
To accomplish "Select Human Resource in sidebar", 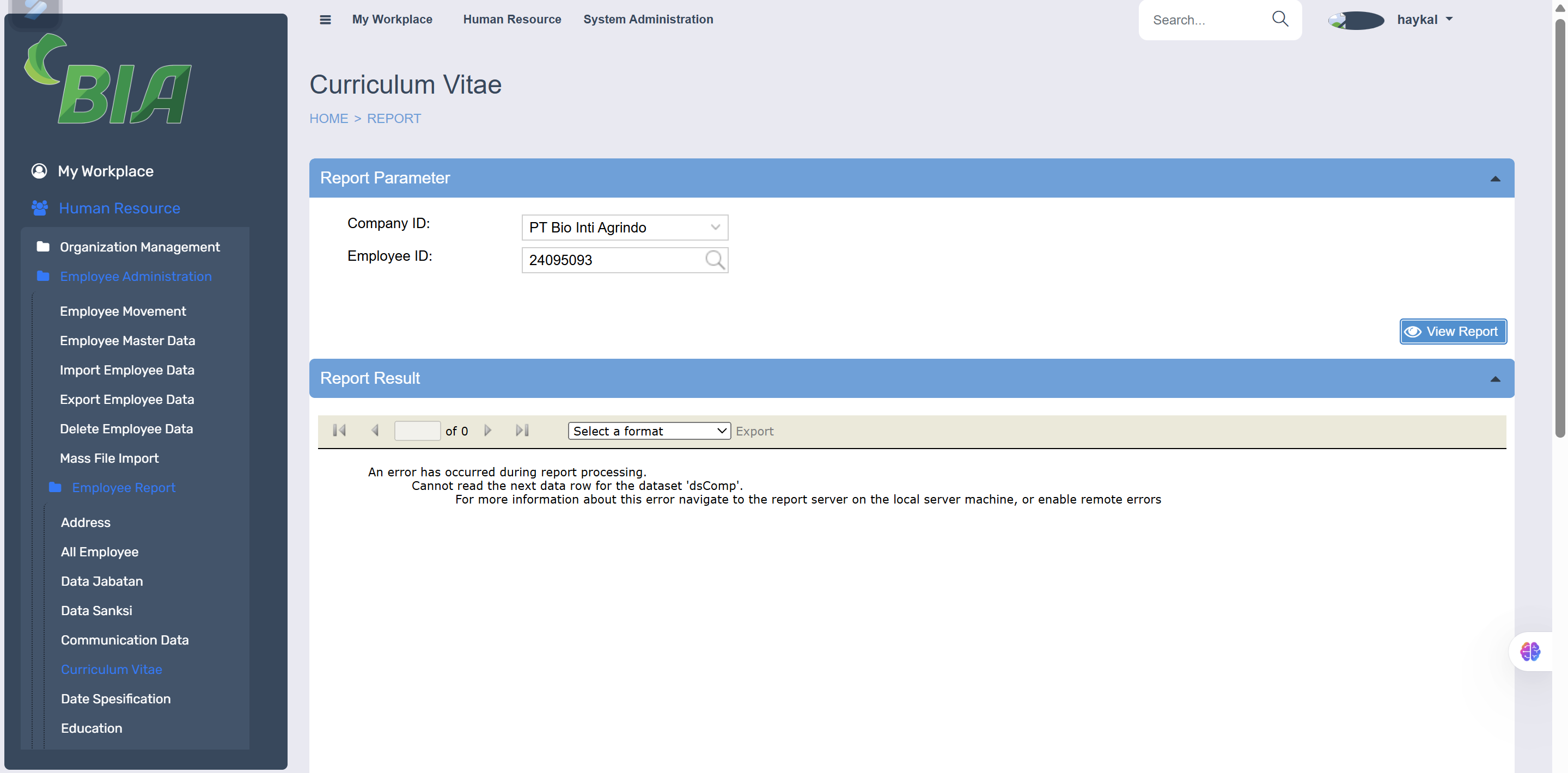I will pos(119,208).
